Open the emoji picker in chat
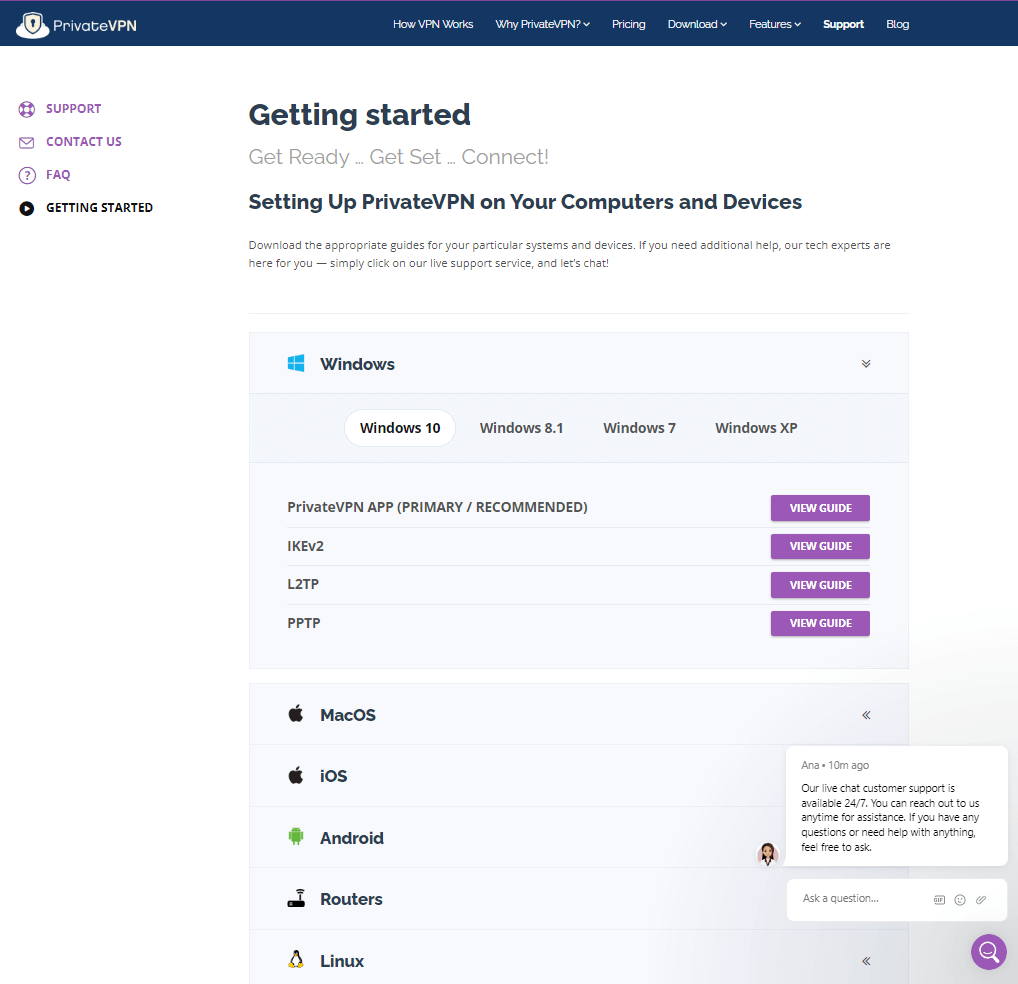 (960, 900)
